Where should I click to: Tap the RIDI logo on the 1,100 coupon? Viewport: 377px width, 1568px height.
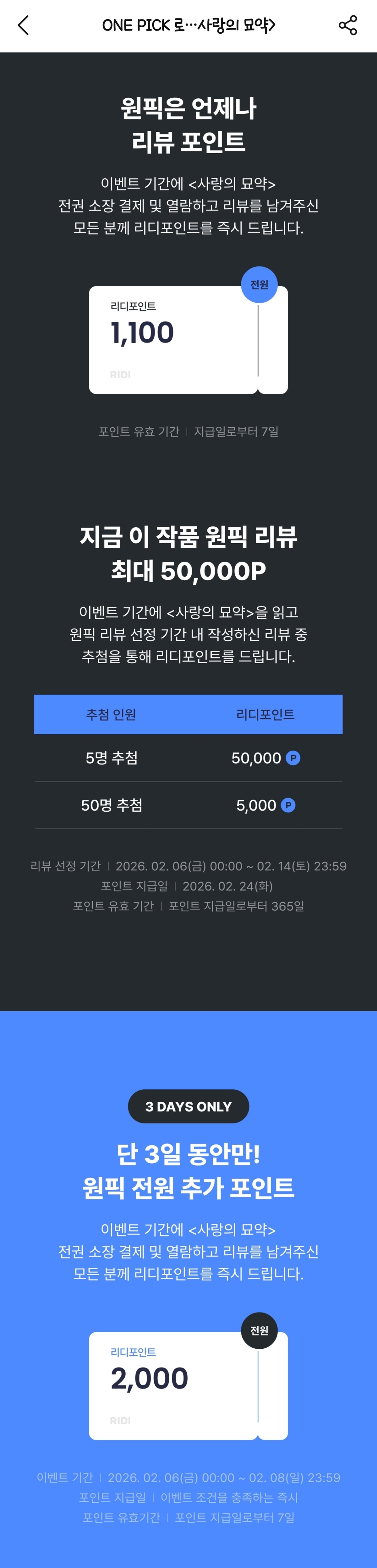pos(120,375)
